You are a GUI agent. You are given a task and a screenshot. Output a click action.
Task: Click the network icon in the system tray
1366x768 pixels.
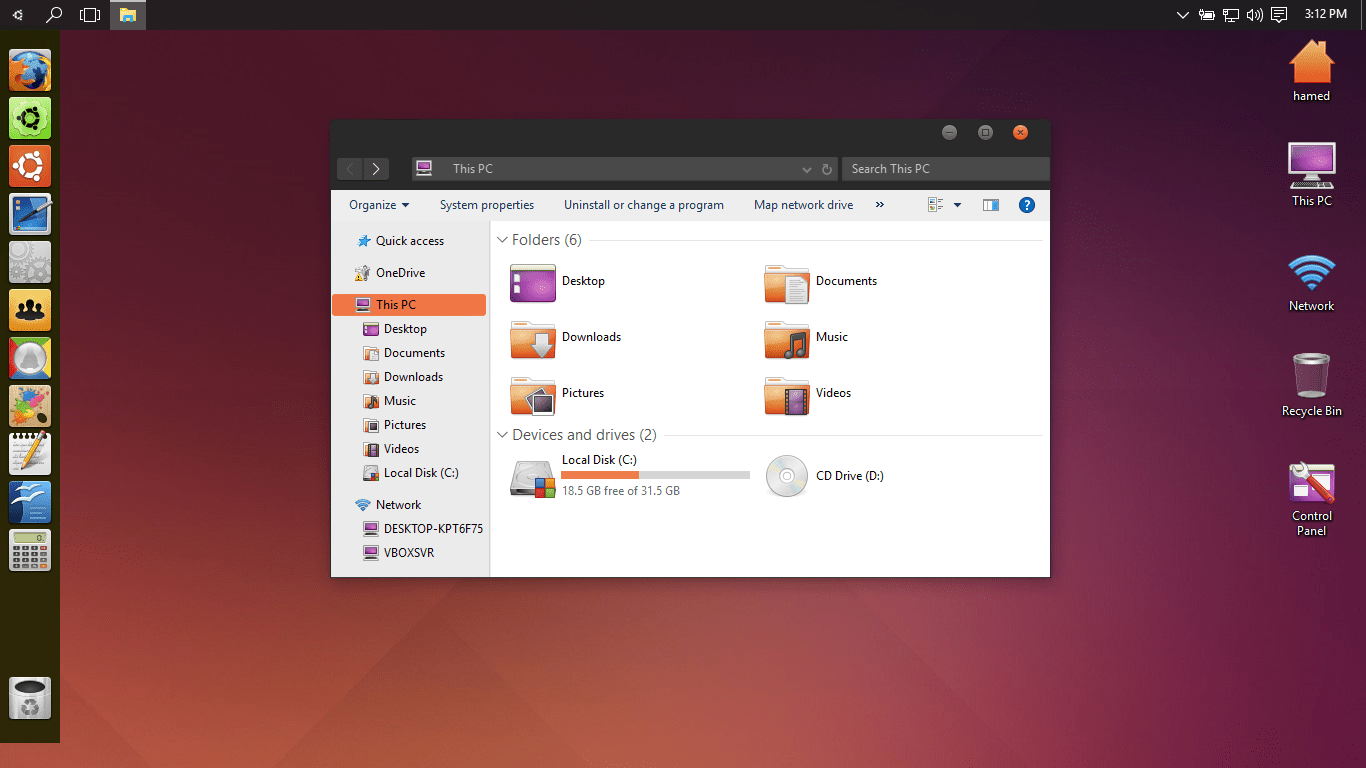click(1230, 14)
